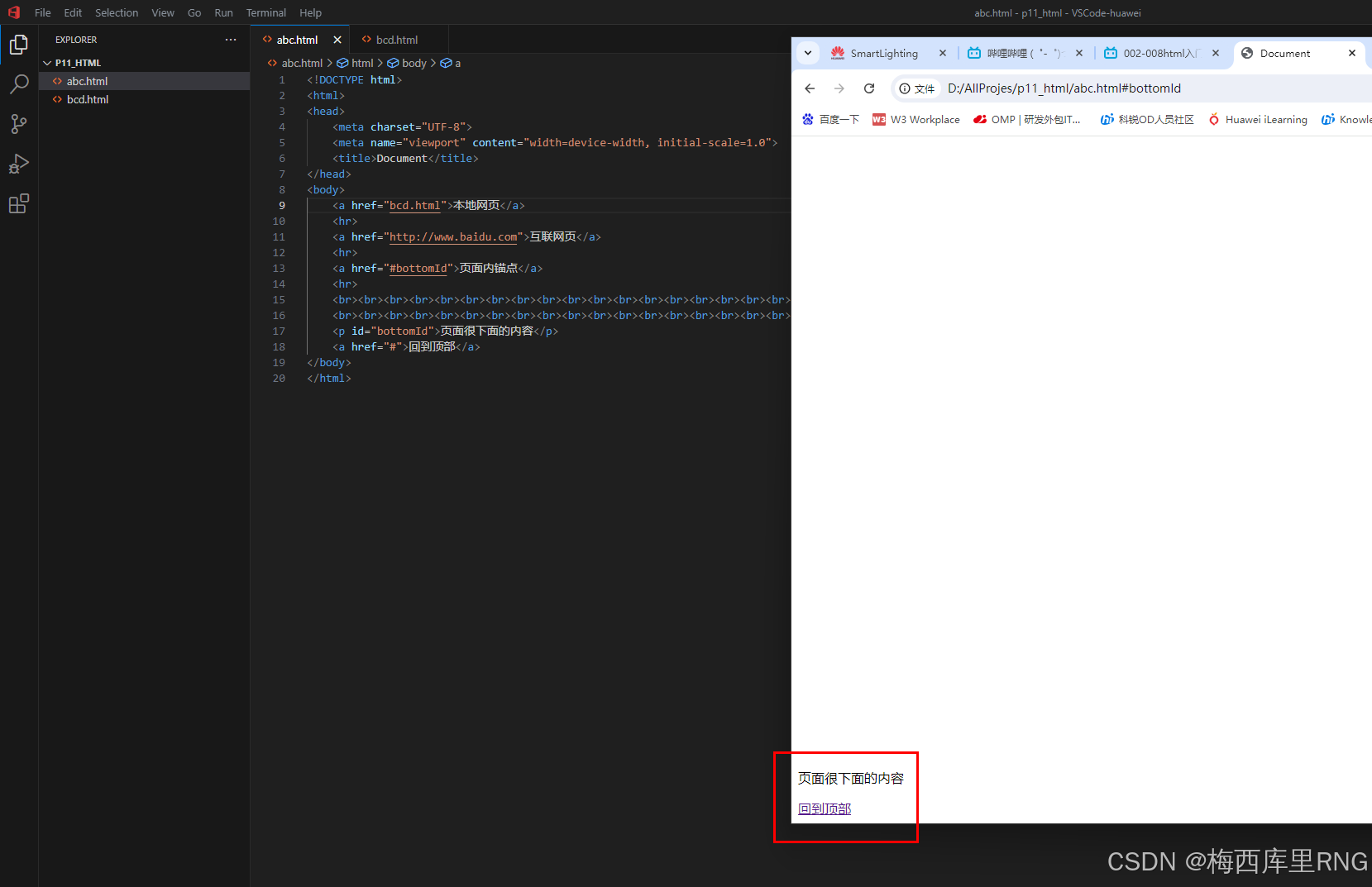Open the W3 Workplace bookmark
The image size is (1372, 887).
click(x=916, y=120)
